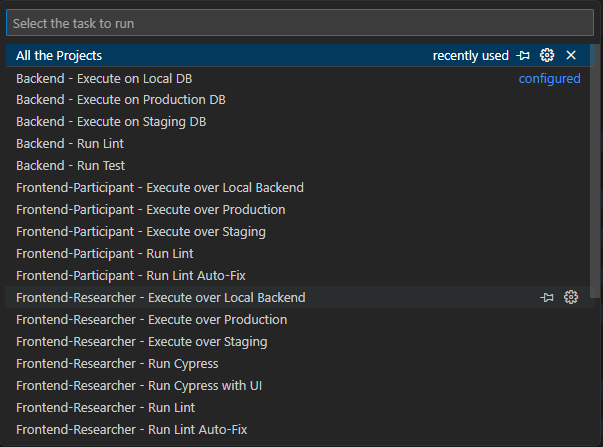Image resolution: width=603 pixels, height=447 pixels.
Task: Select Frontend-Participant - Execute over Production
Action: 297,210
